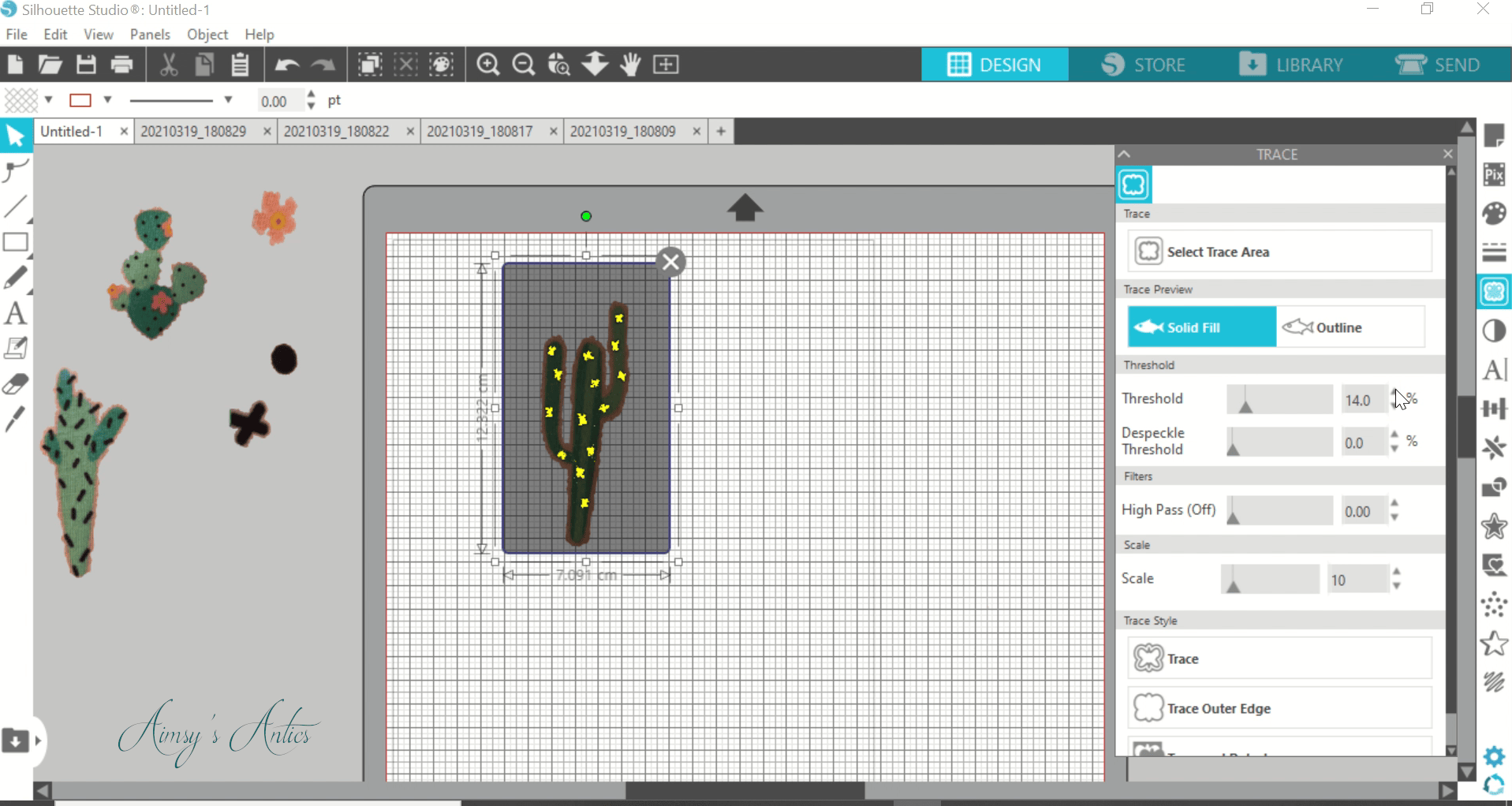Screen dimensions: 1512x806
Task: Open the Fill color palette panel
Action: (1494, 214)
